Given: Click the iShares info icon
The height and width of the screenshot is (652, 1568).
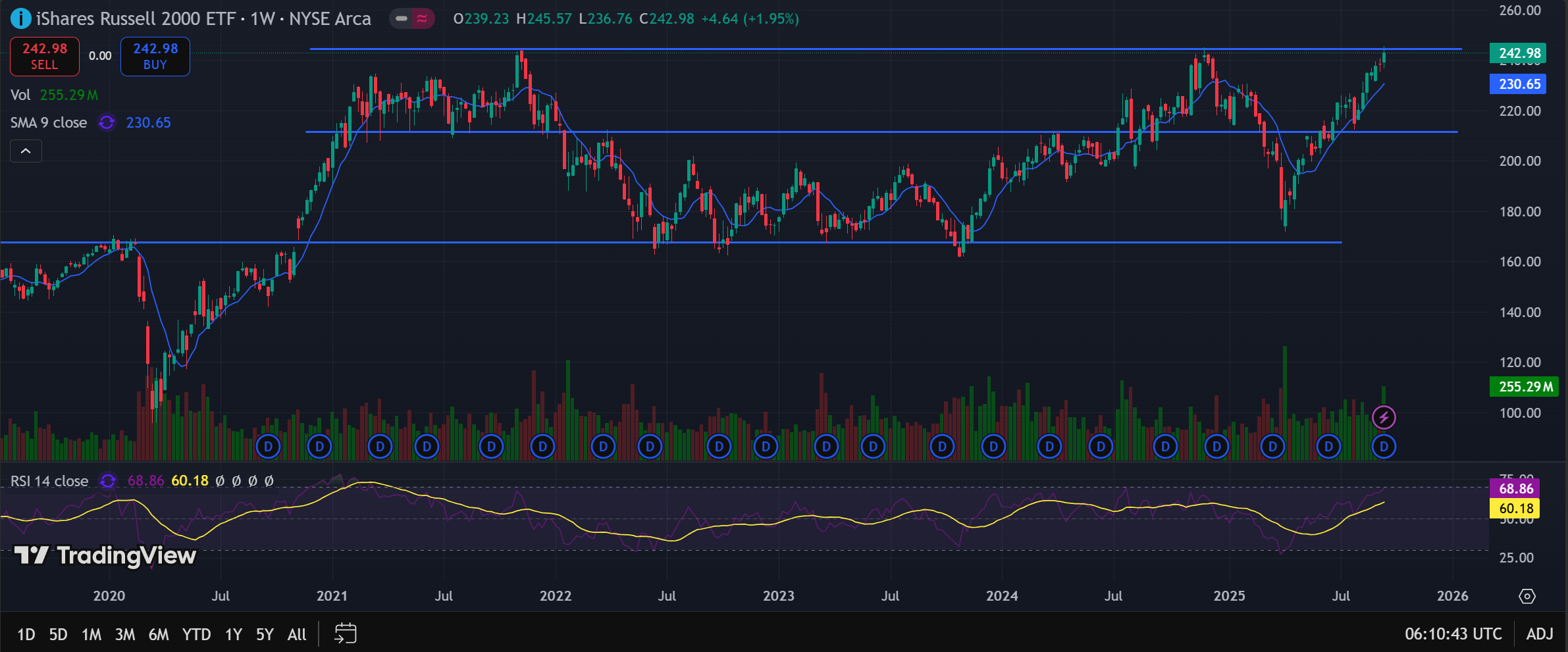Looking at the screenshot, I should 20,18.
